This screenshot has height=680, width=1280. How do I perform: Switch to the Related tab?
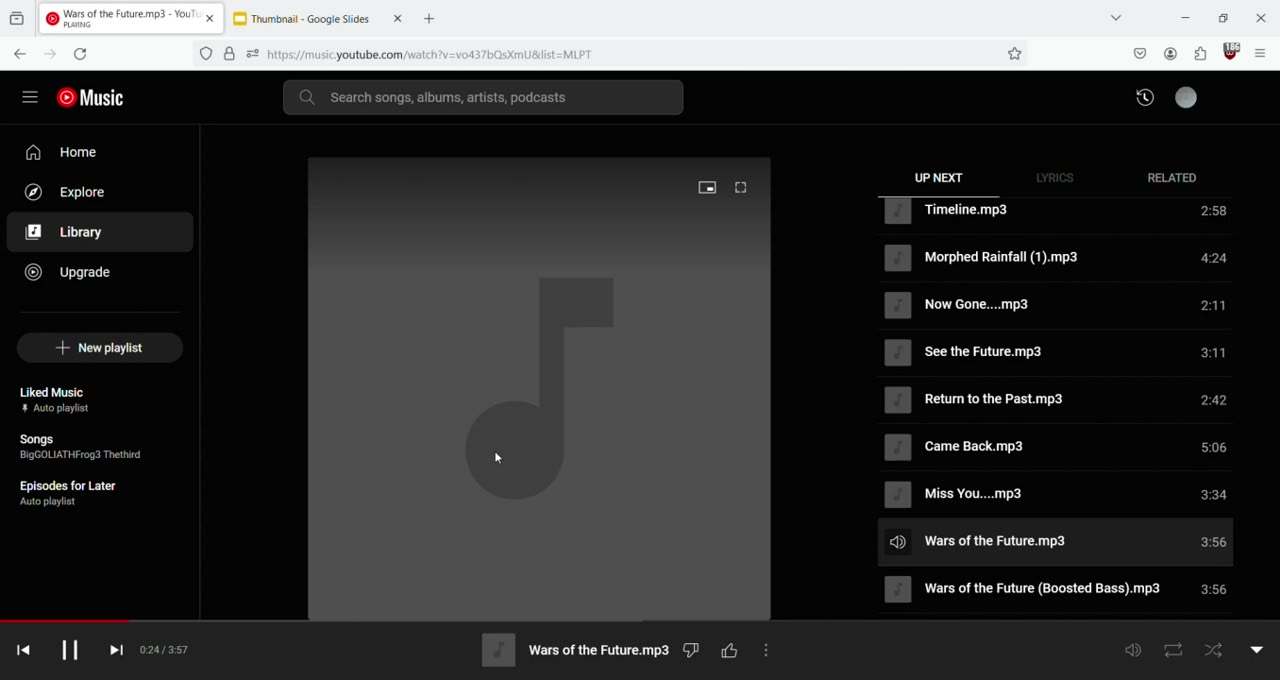coord(1172,179)
